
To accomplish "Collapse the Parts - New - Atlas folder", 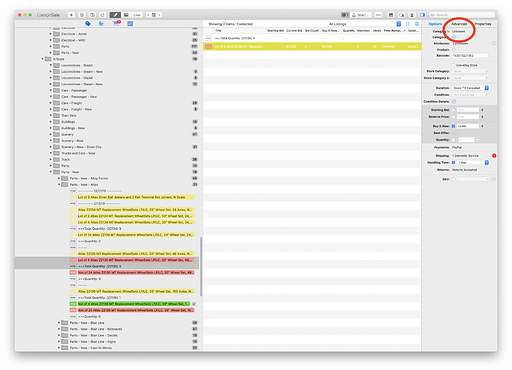I will tap(59, 184).
